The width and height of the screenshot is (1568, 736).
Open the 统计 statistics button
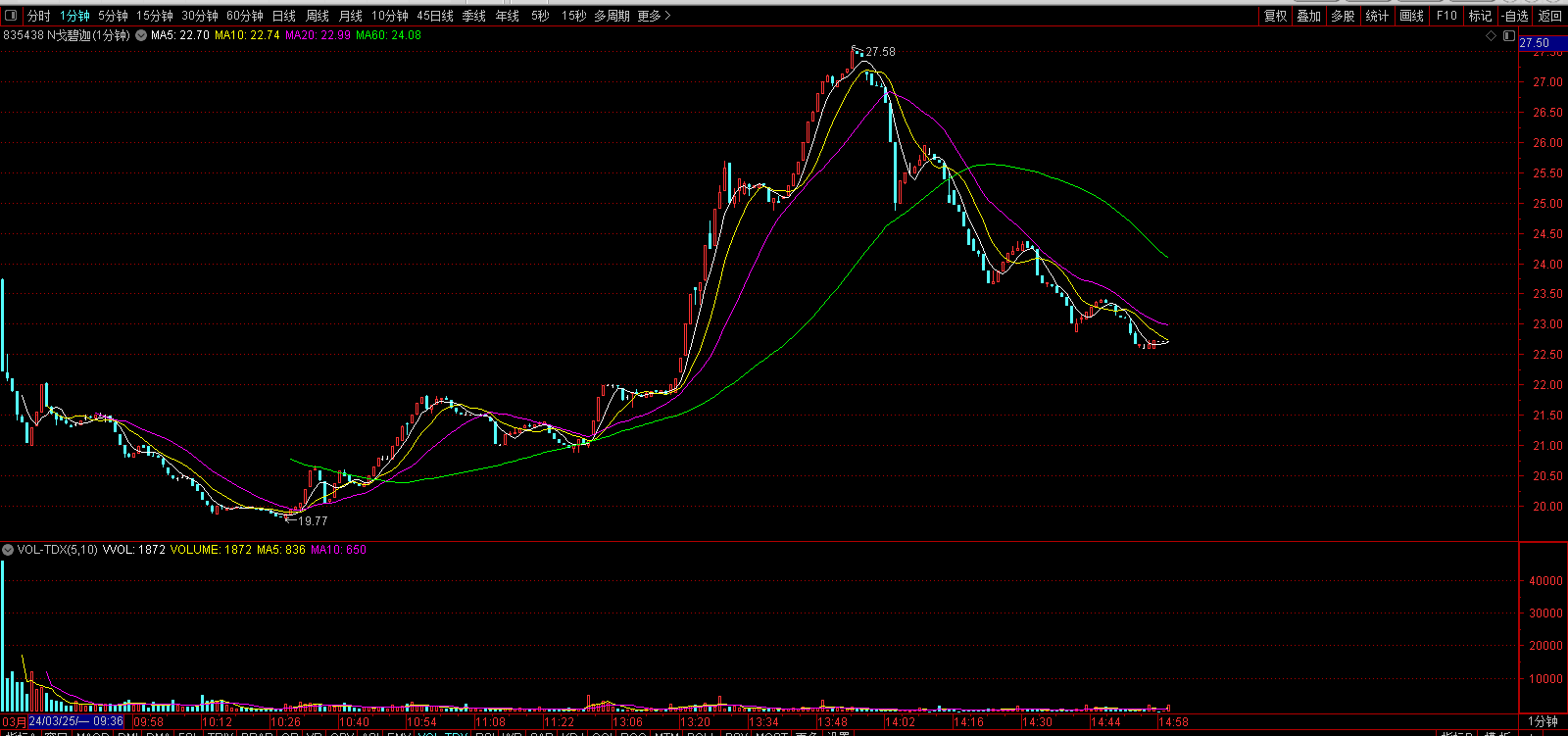1377,16
